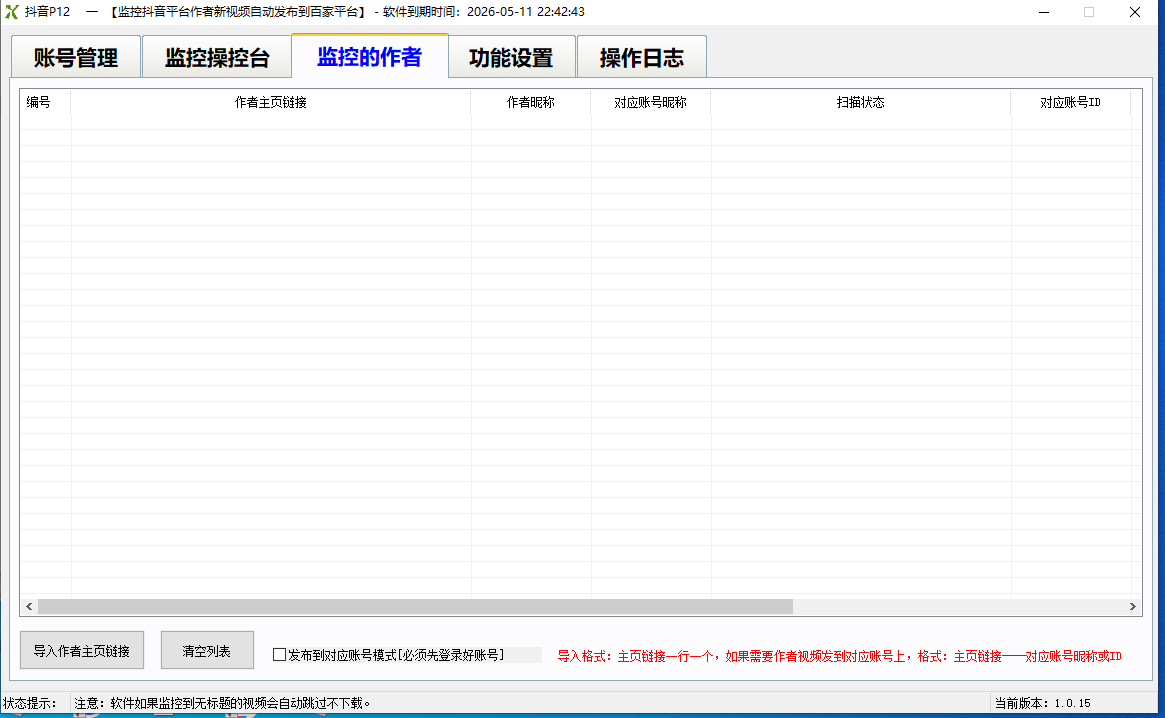Click the 状态提示 label in status bar

pyautogui.click(x=30, y=703)
